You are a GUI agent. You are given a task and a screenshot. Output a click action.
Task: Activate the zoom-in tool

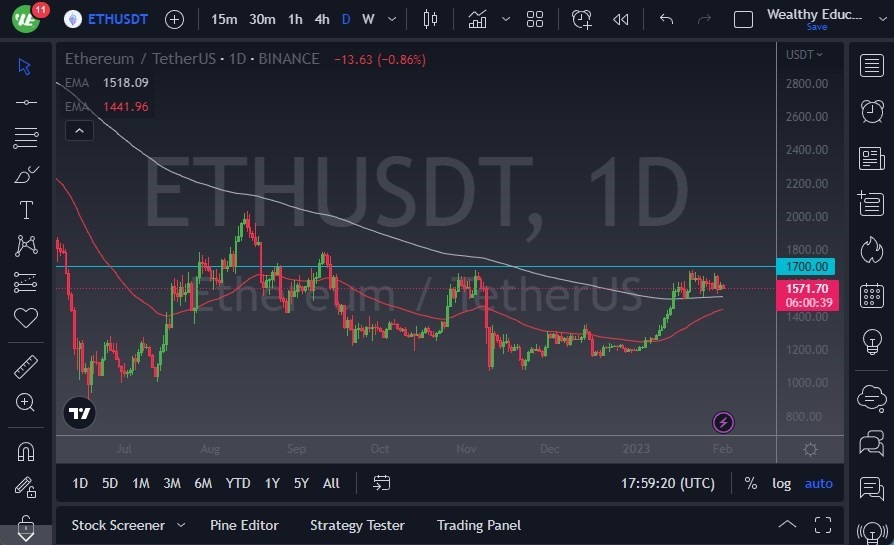coord(26,402)
